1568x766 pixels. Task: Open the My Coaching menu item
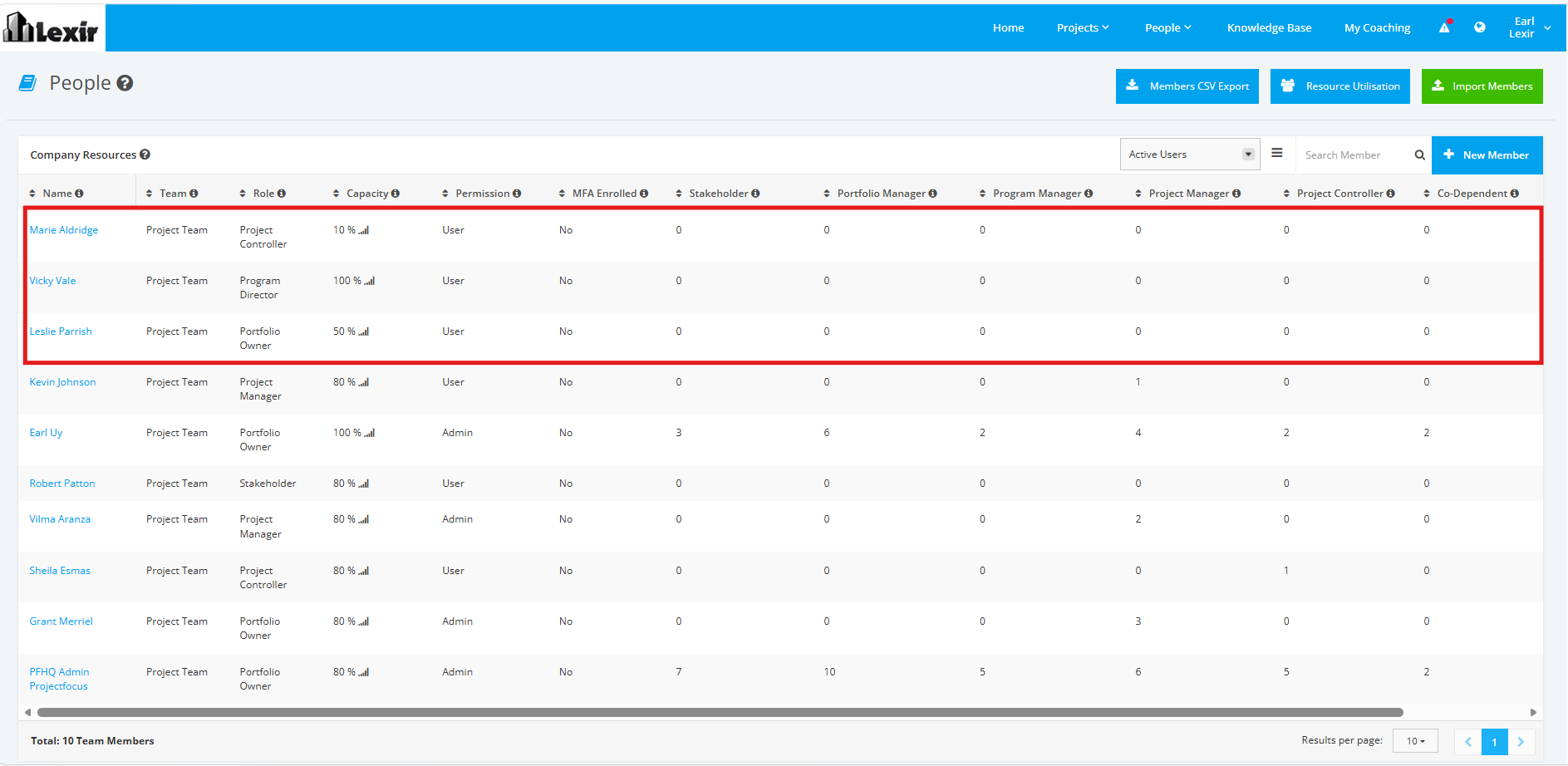point(1377,27)
